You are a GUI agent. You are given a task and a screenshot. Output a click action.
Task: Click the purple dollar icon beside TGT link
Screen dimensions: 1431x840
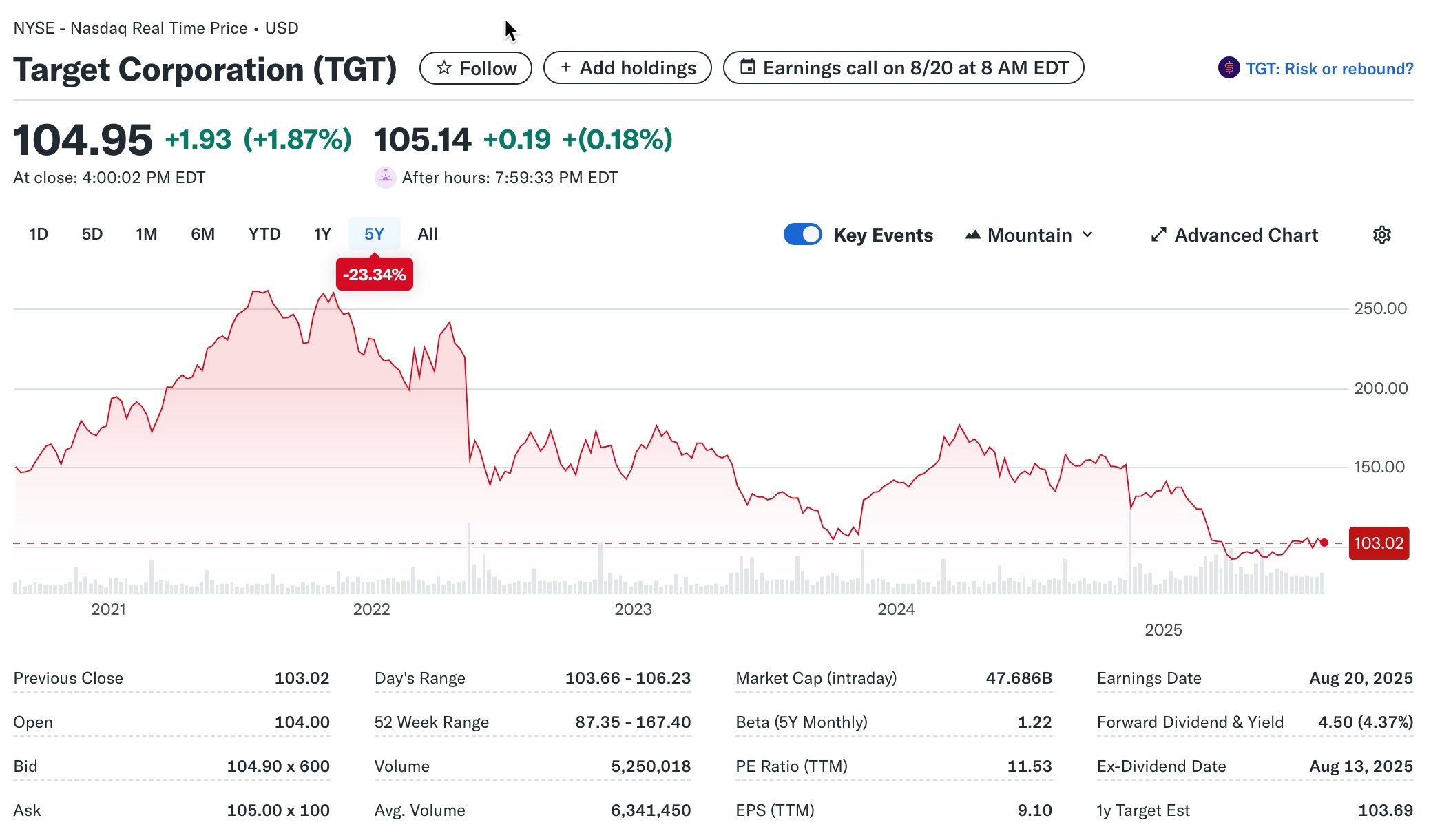point(1229,68)
